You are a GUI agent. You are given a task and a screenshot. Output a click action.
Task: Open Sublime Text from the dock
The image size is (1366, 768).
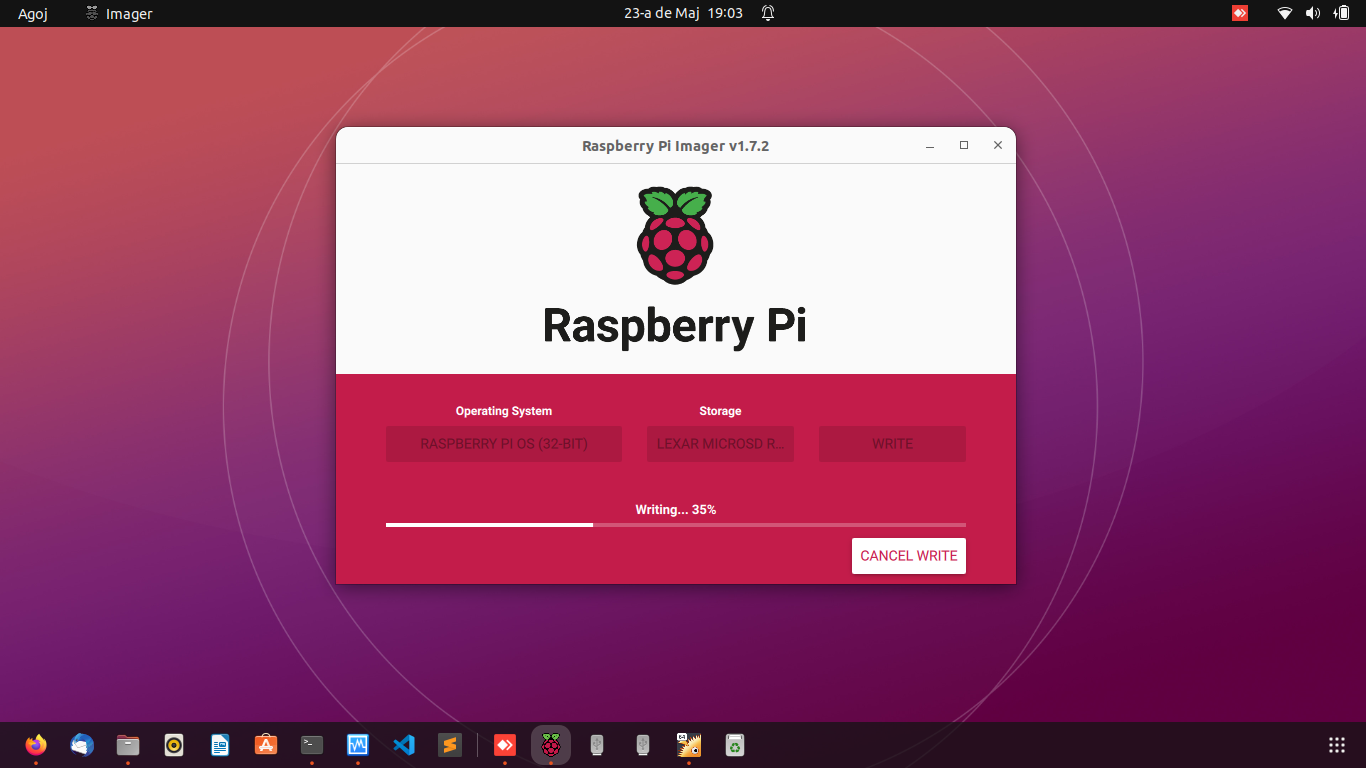(x=450, y=745)
